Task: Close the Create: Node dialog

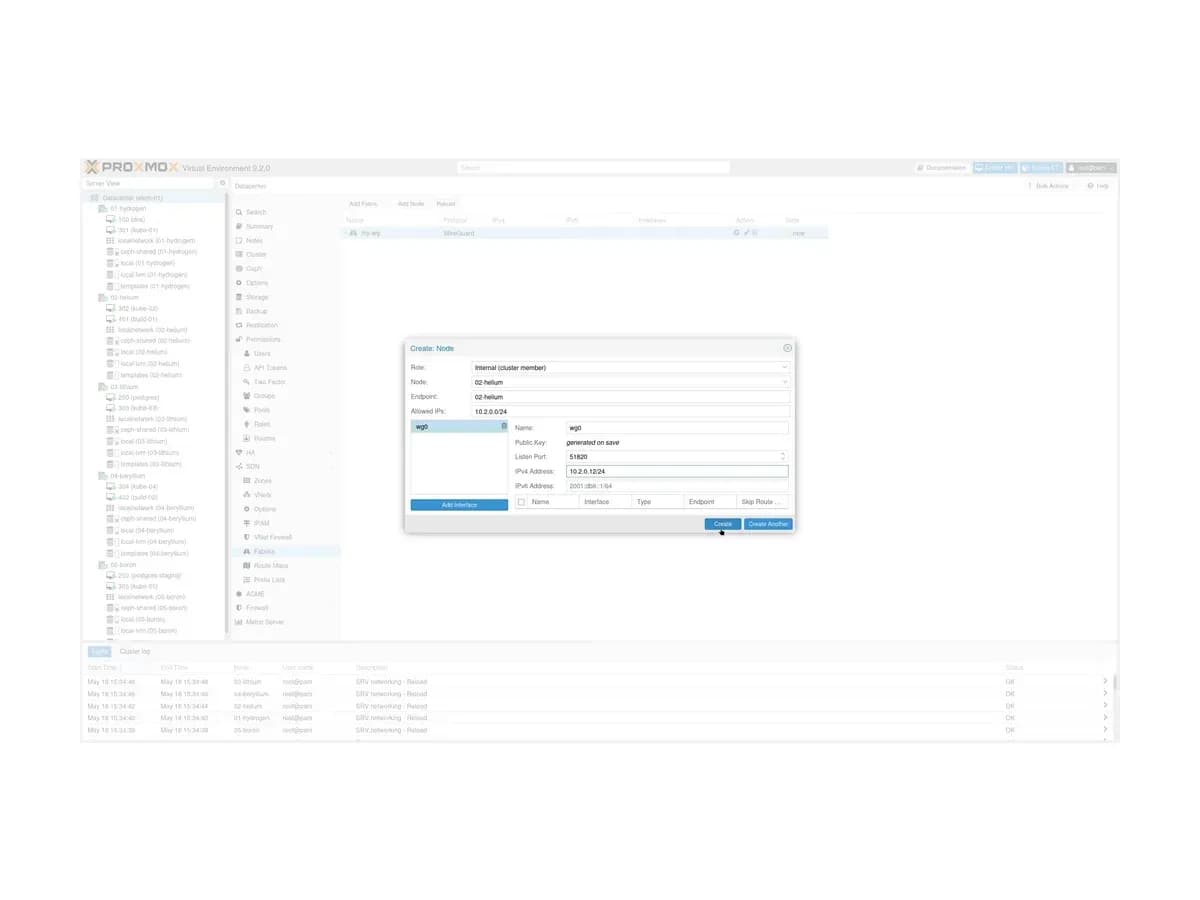Action: pos(787,348)
